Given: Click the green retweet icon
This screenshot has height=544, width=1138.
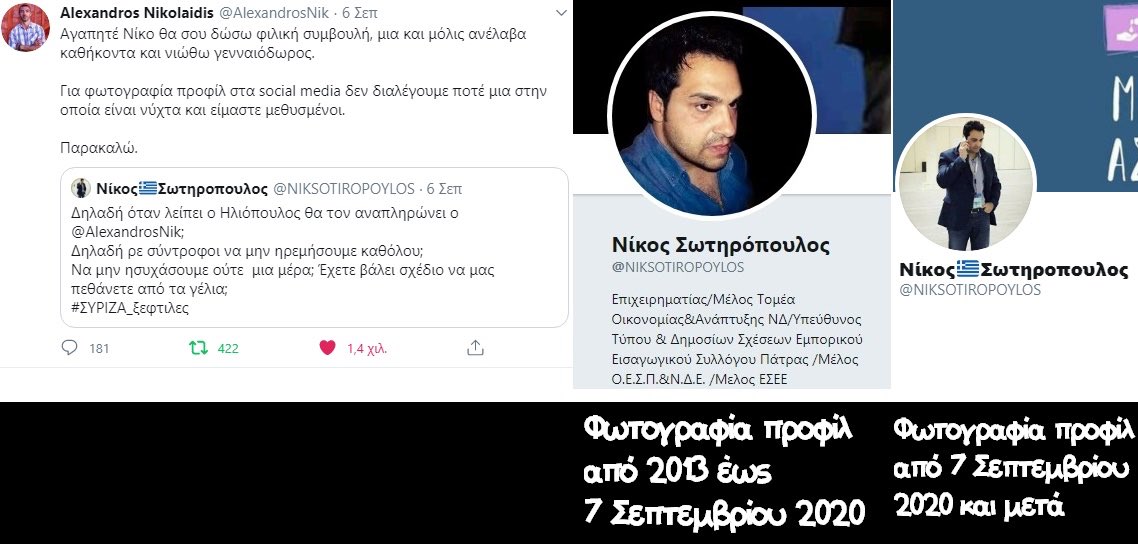Looking at the screenshot, I should pos(198,348).
